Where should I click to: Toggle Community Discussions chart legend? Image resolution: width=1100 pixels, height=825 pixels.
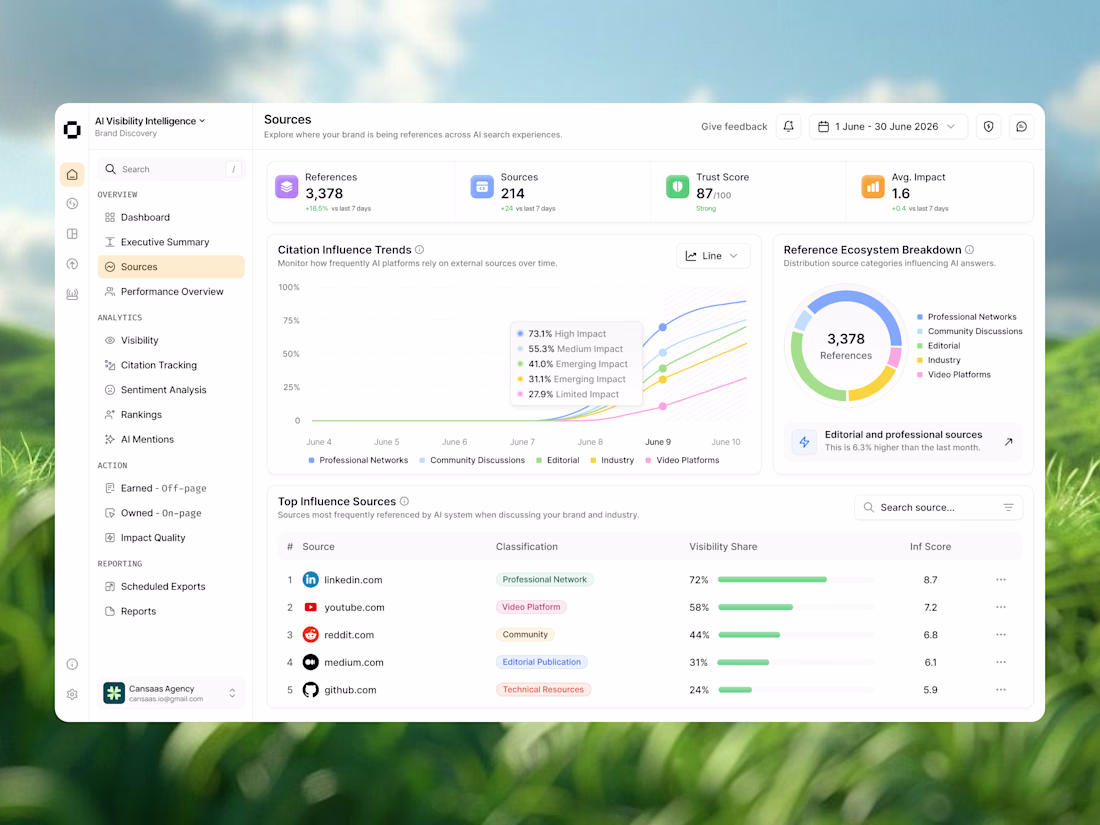point(472,460)
